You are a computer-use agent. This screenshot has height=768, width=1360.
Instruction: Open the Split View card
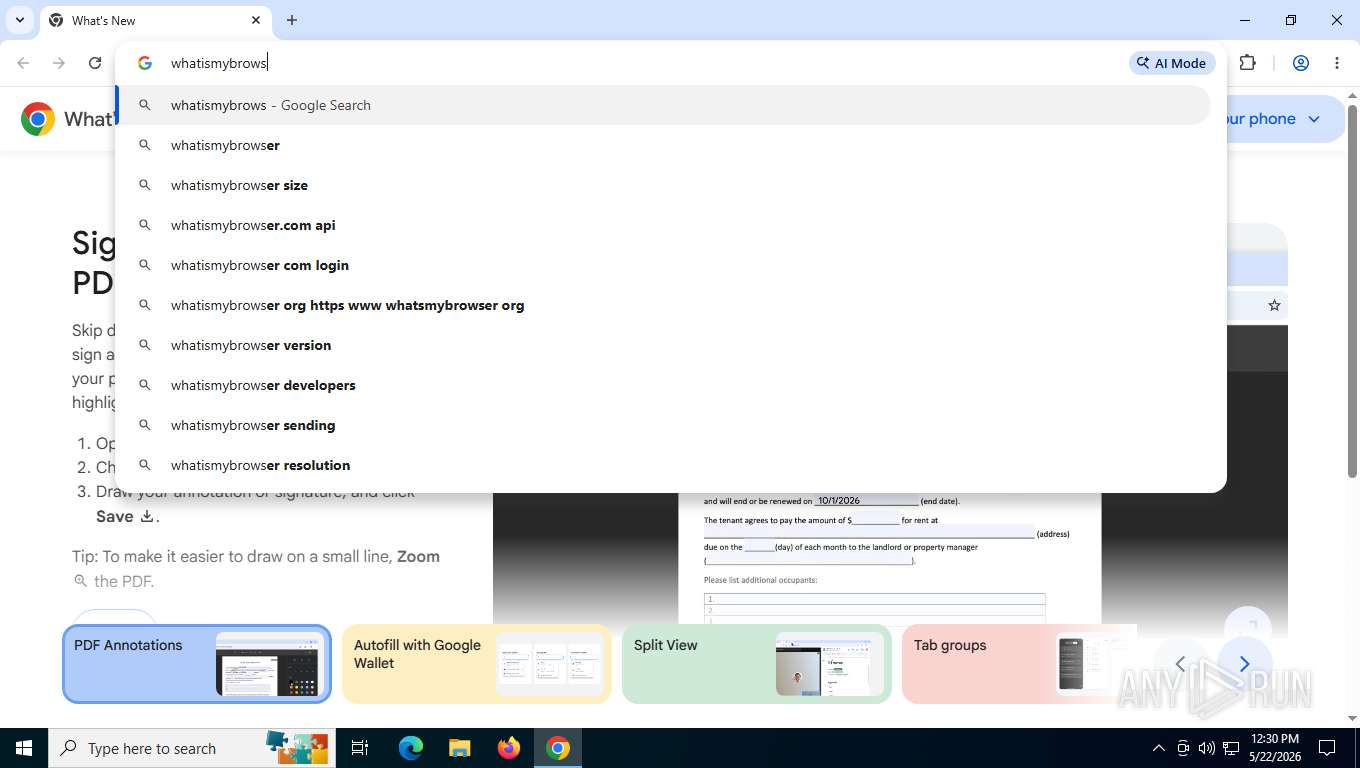(757, 664)
